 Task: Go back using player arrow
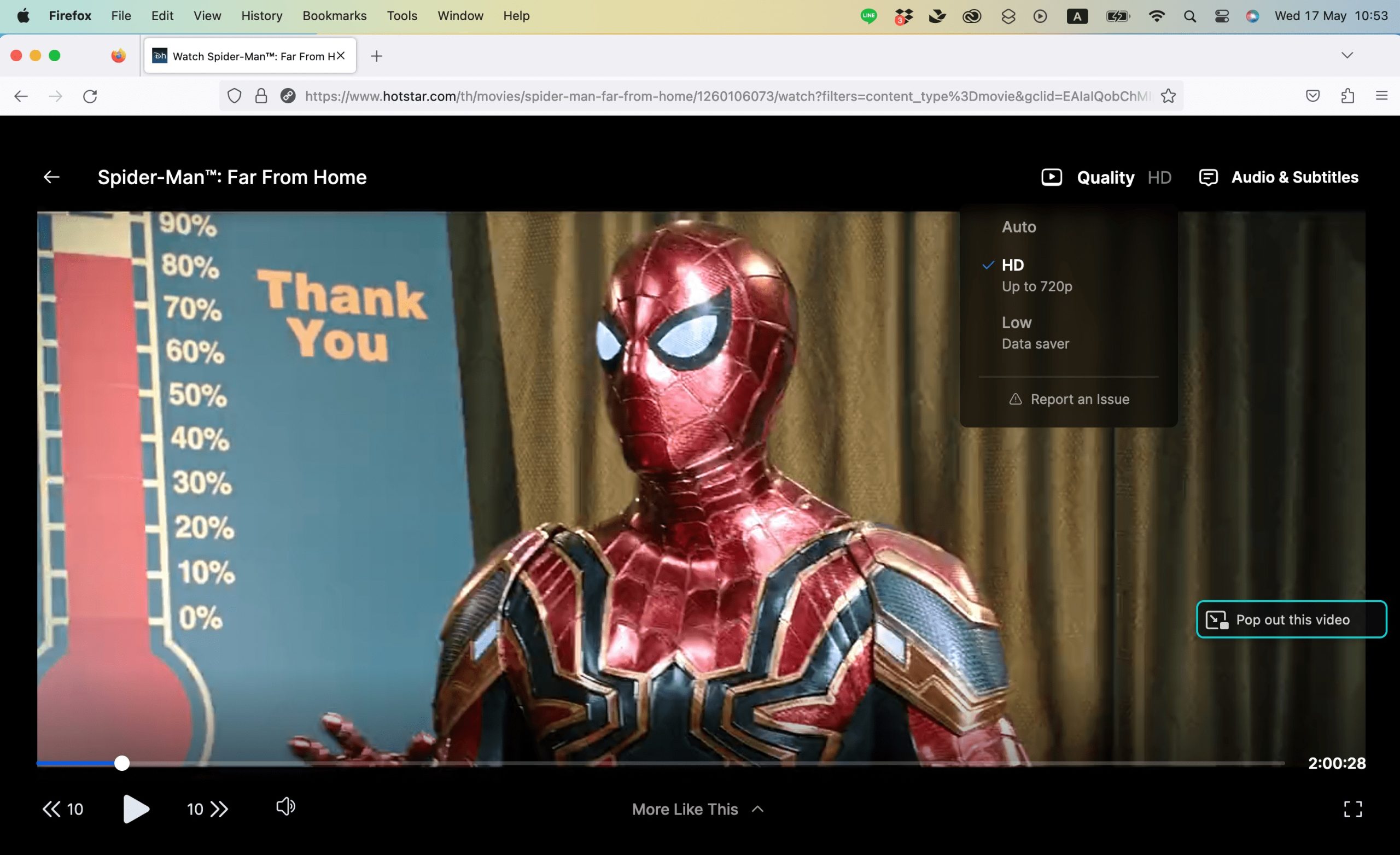[x=52, y=177]
